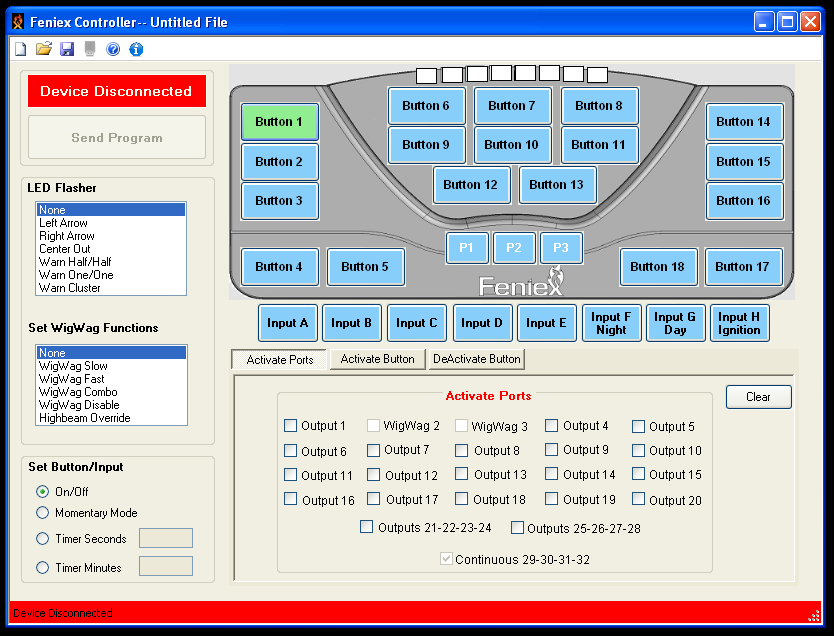
Task: Select Button 1 on the controller
Action: pos(280,122)
